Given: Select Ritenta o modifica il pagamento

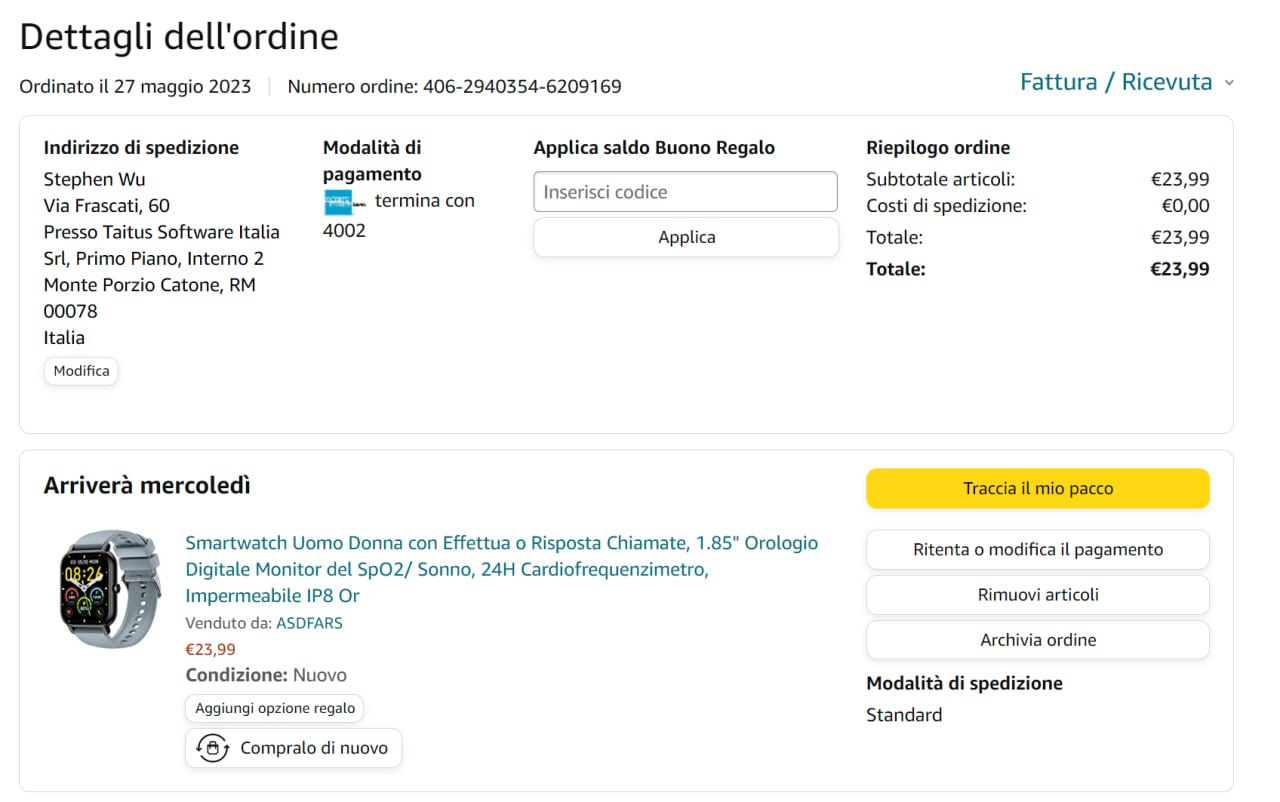Looking at the screenshot, I should (1037, 549).
